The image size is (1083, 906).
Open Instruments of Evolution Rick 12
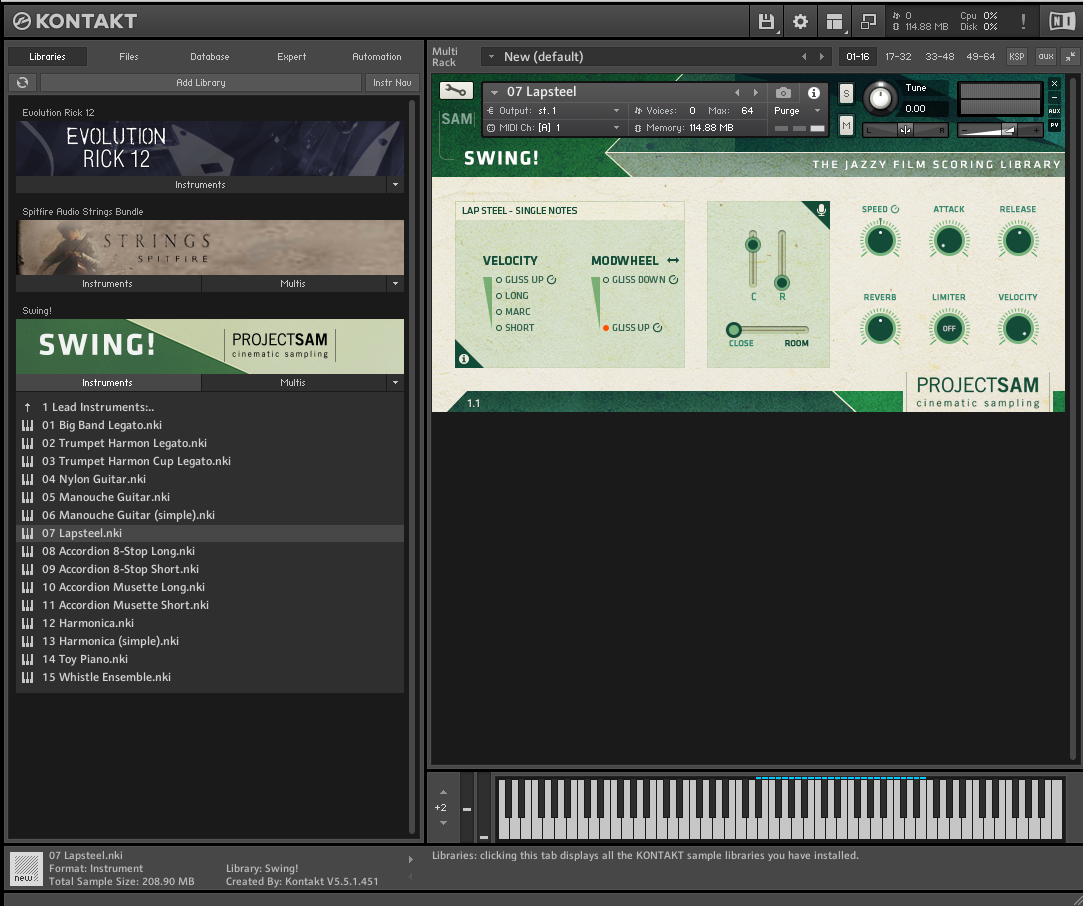coord(200,184)
